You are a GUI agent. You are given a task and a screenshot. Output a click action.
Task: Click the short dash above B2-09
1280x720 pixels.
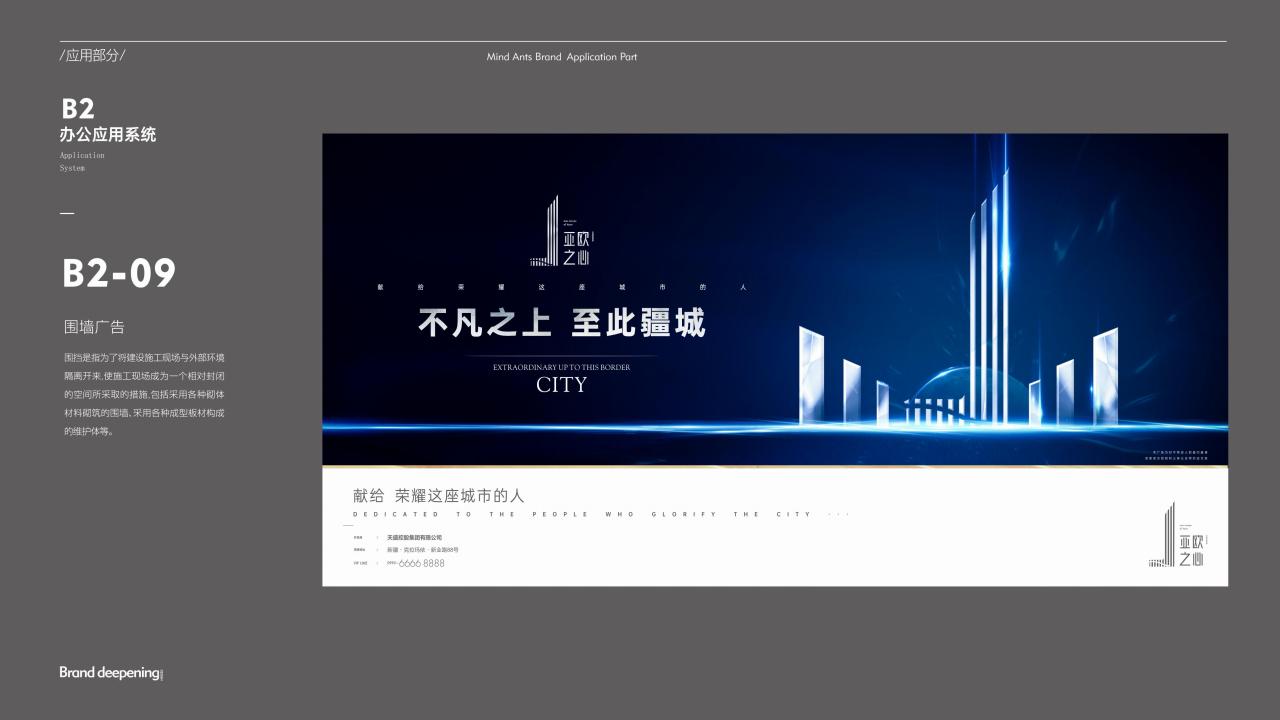[67, 213]
